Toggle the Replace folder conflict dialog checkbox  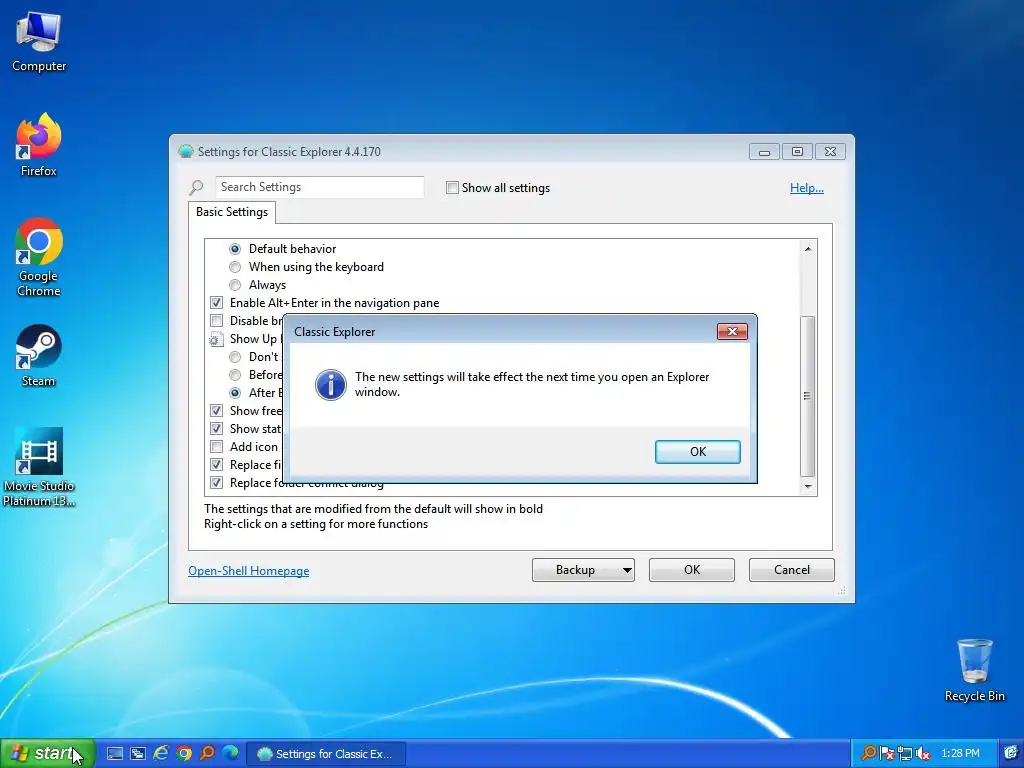[x=216, y=483]
